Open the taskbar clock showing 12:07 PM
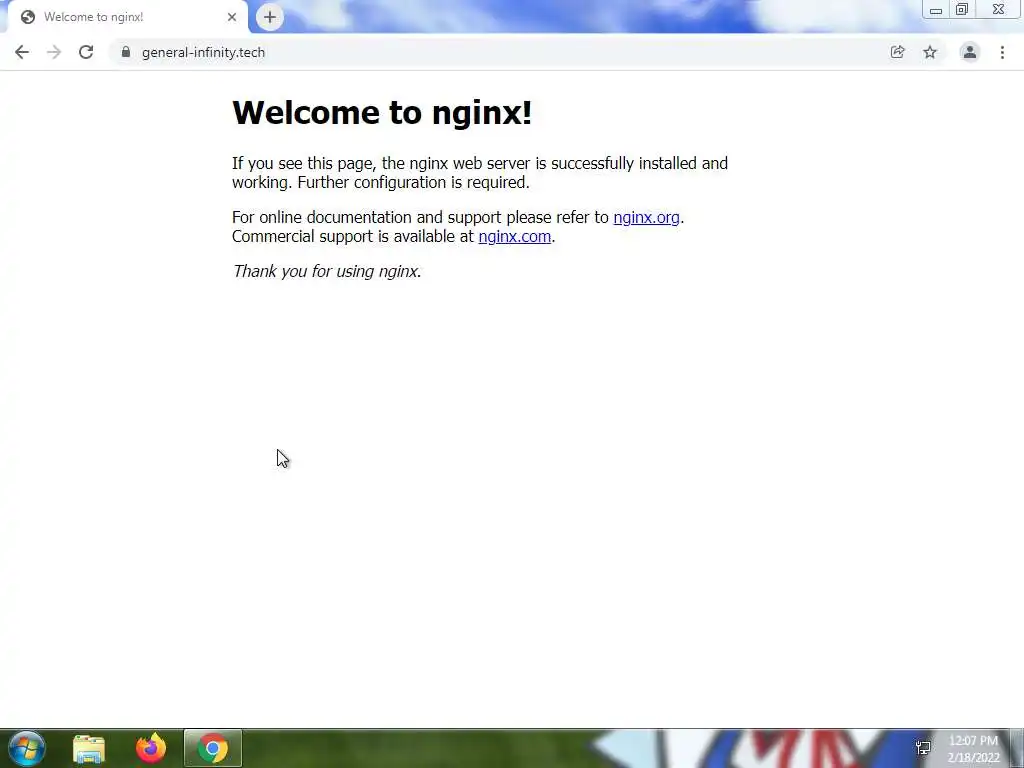This screenshot has height=768, width=1024. (x=974, y=749)
